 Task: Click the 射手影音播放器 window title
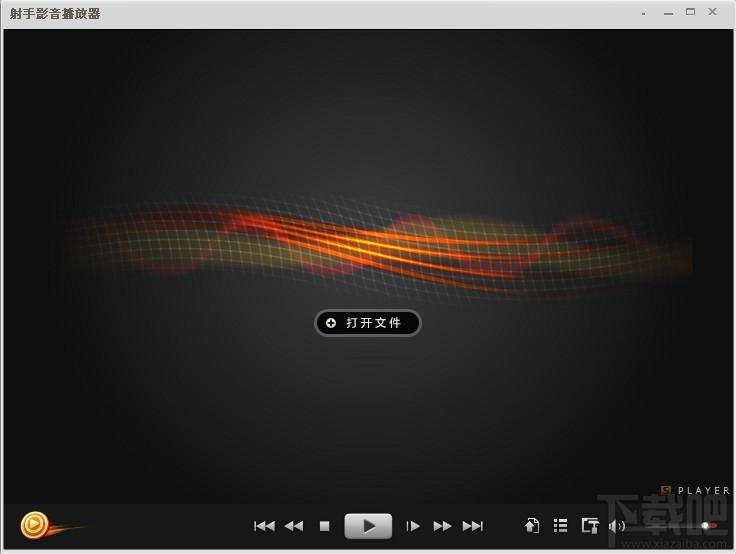pyautogui.click(x=55, y=14)
